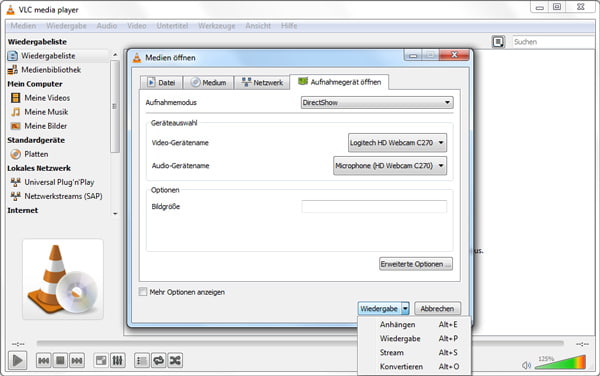Open the Audio menu
The width and height of the screenshot is (600, 376).
[x=107, y=26]
